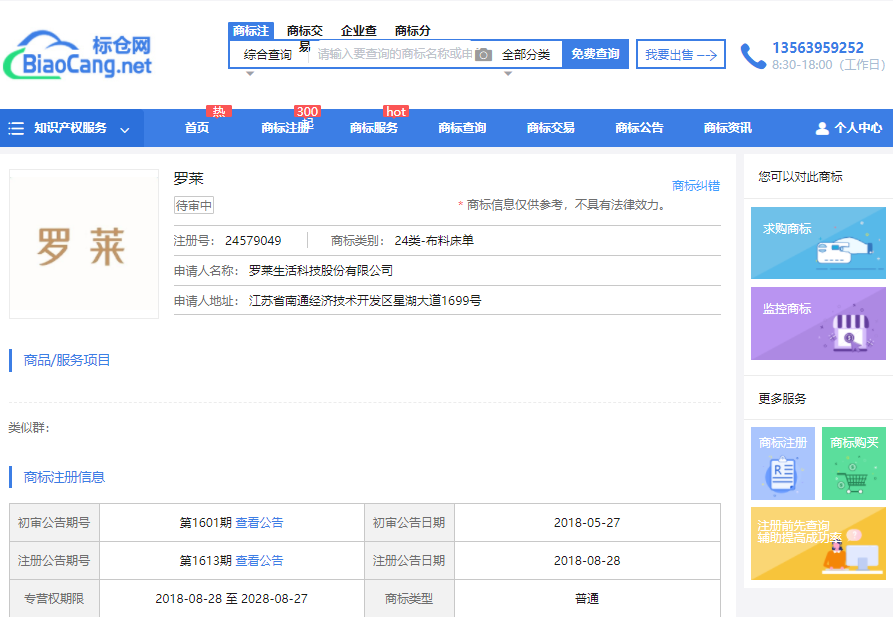This screenshot has height=617, width=893.
Task: Open the 求购商标 banner card
Action: click(818, 243)
